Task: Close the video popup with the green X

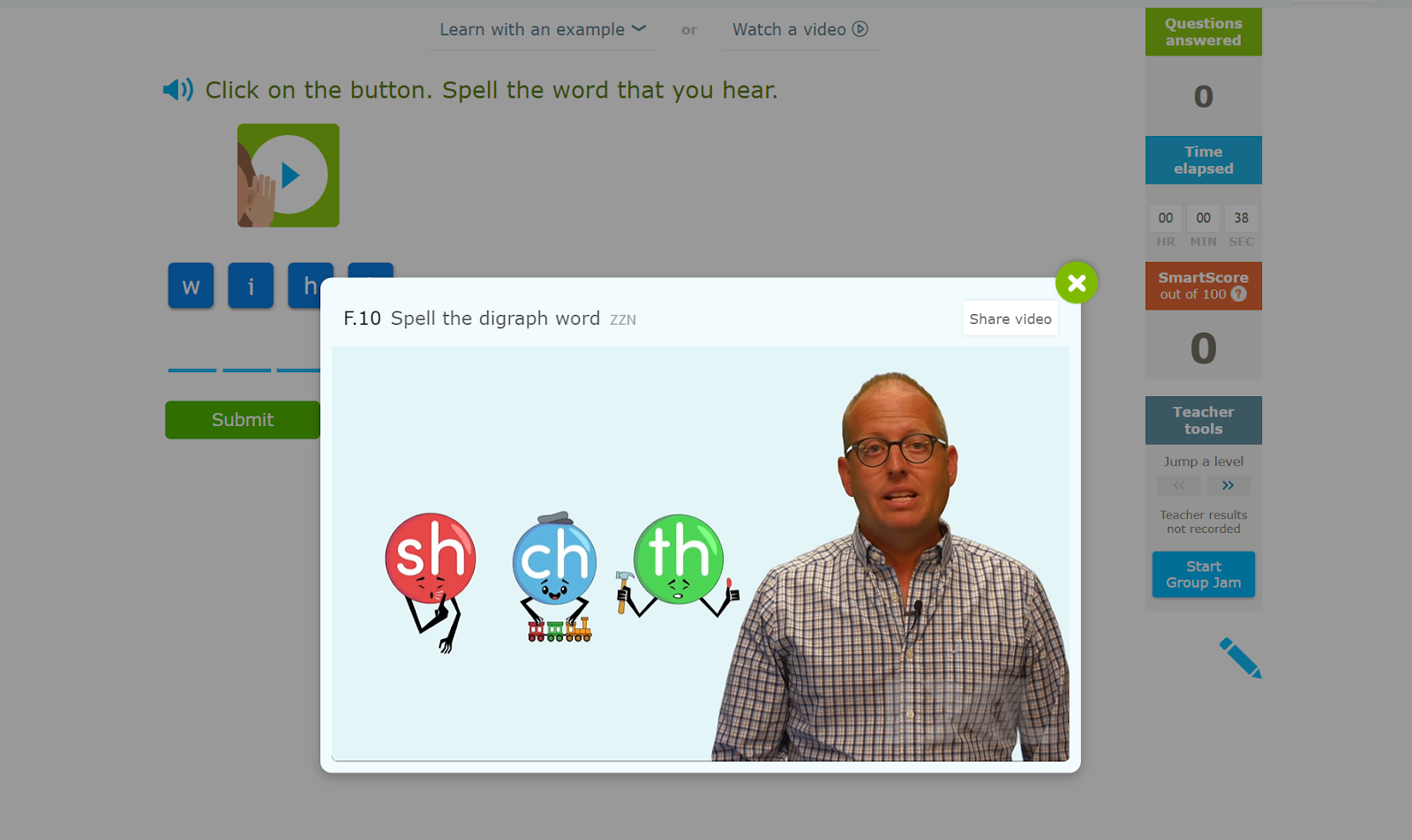Action: [x=1077, y=282]
